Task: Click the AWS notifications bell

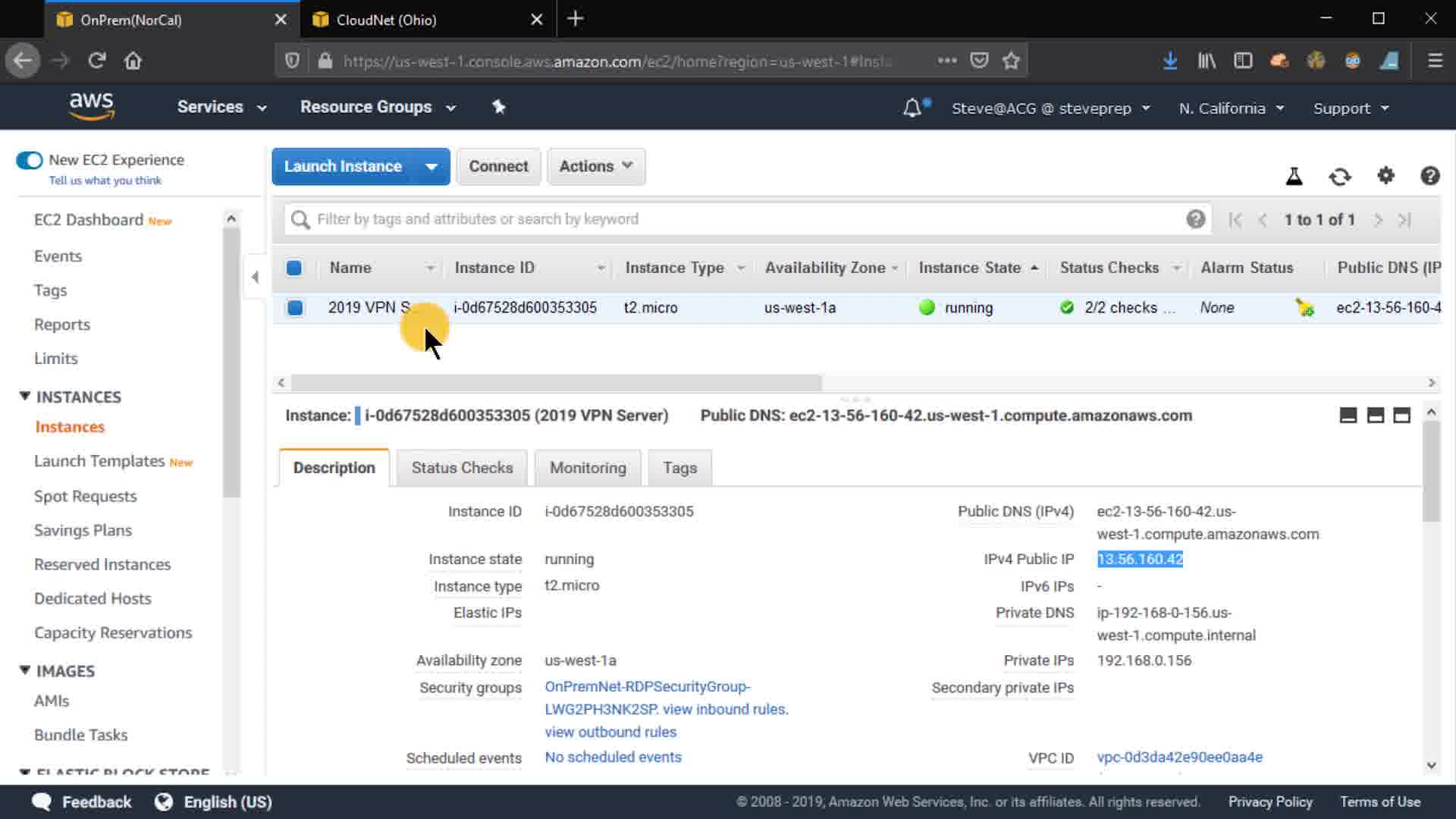Action: pos(912,108)
